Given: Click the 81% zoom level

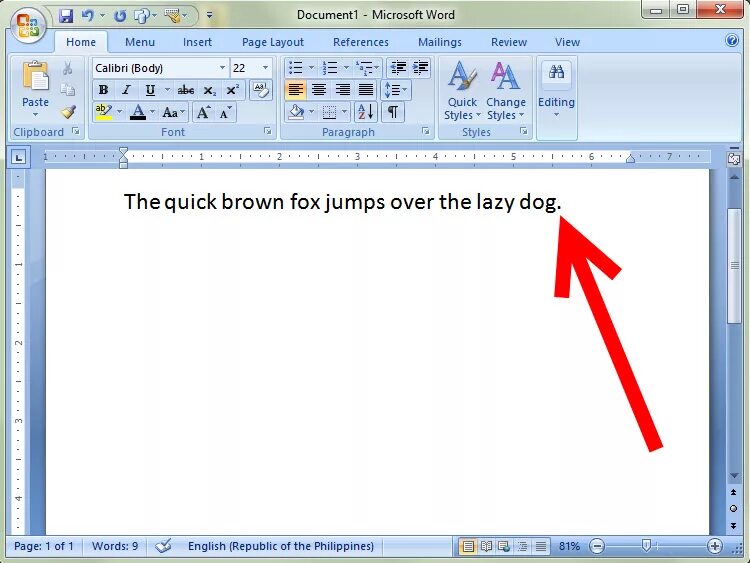Looking at the screenshot, I should [569, 546].
